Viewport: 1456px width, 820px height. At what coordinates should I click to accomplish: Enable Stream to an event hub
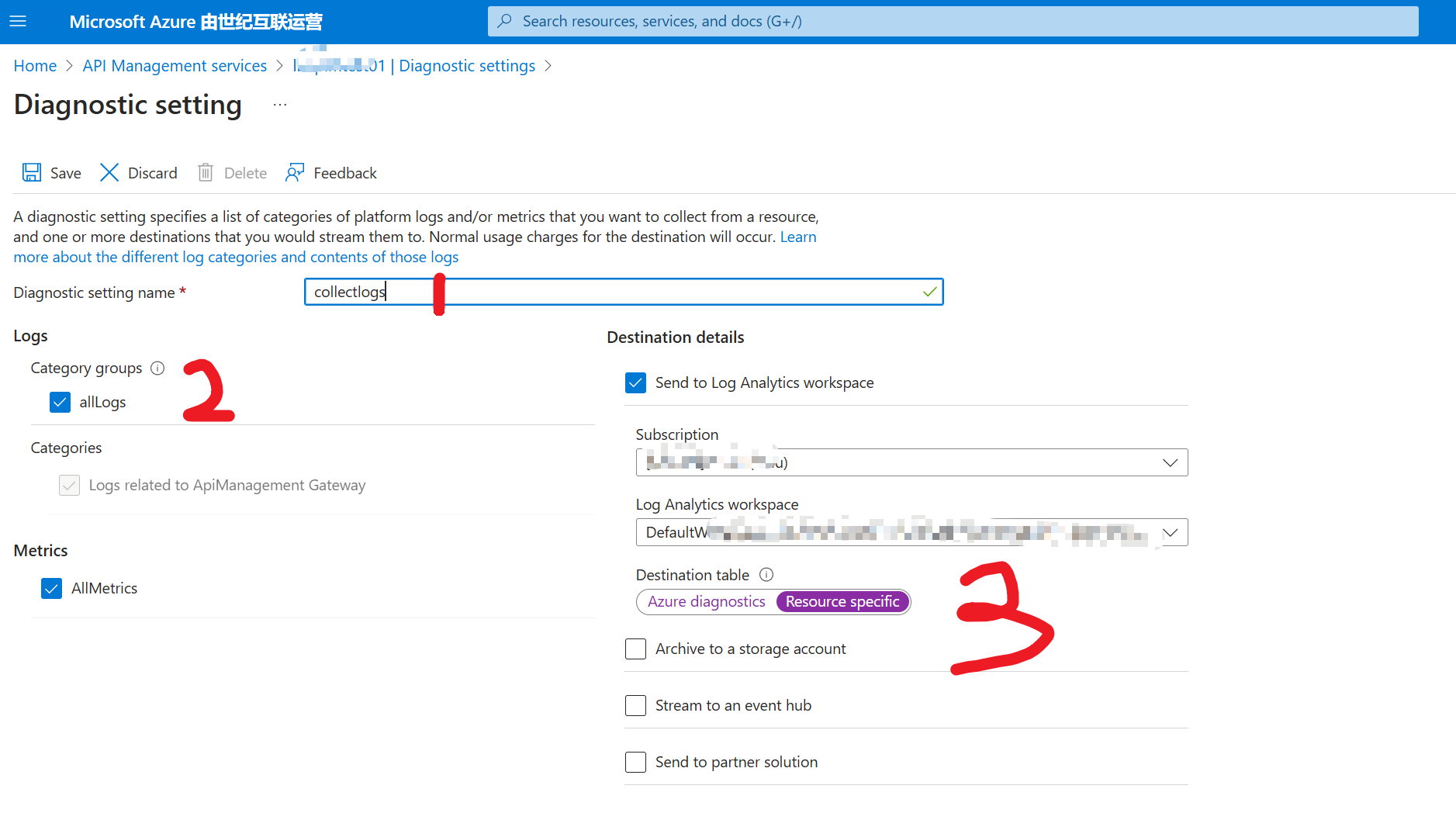click(x=635, y=705)
